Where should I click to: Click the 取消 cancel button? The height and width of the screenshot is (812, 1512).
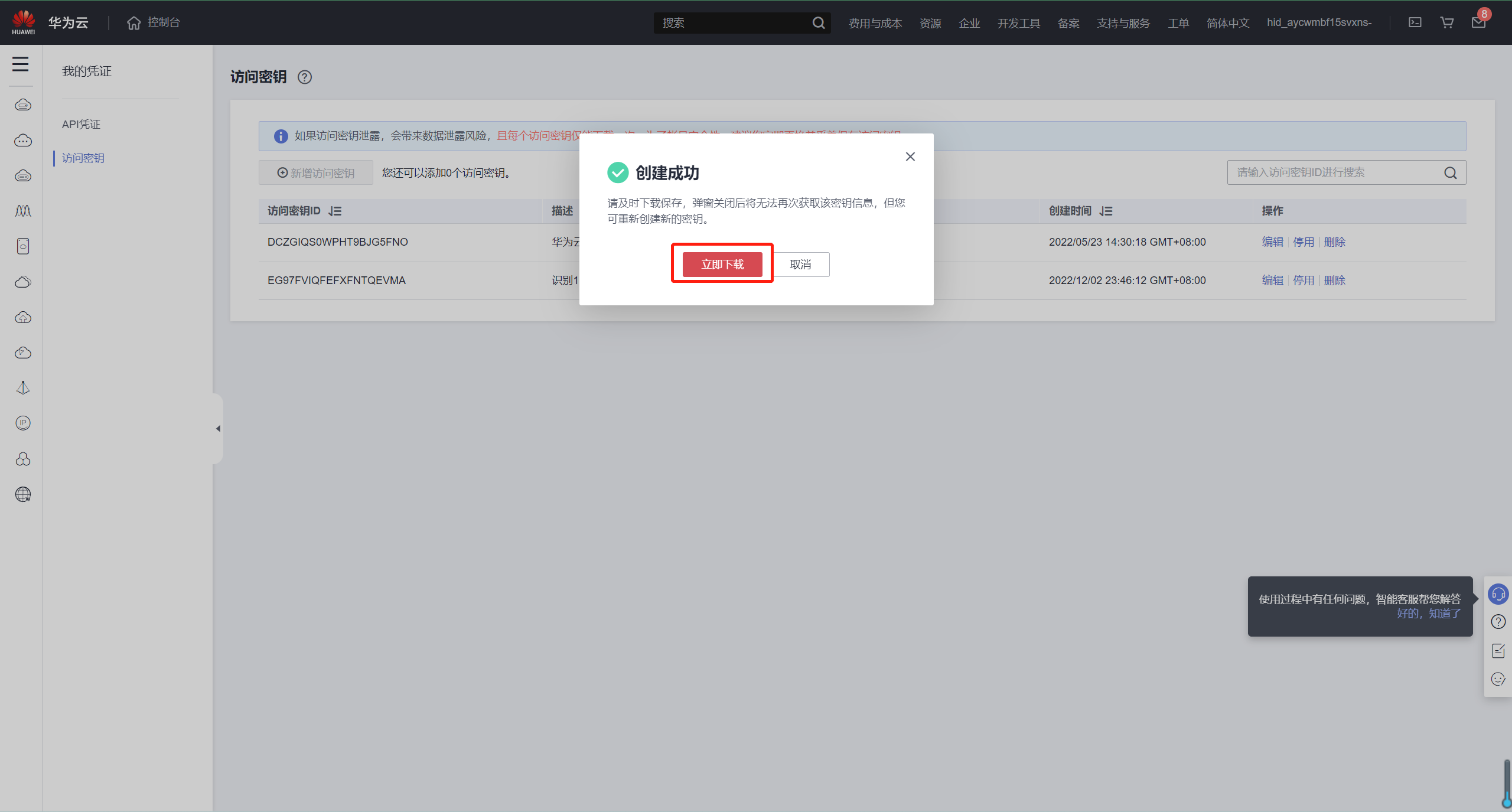coord(800,264)
